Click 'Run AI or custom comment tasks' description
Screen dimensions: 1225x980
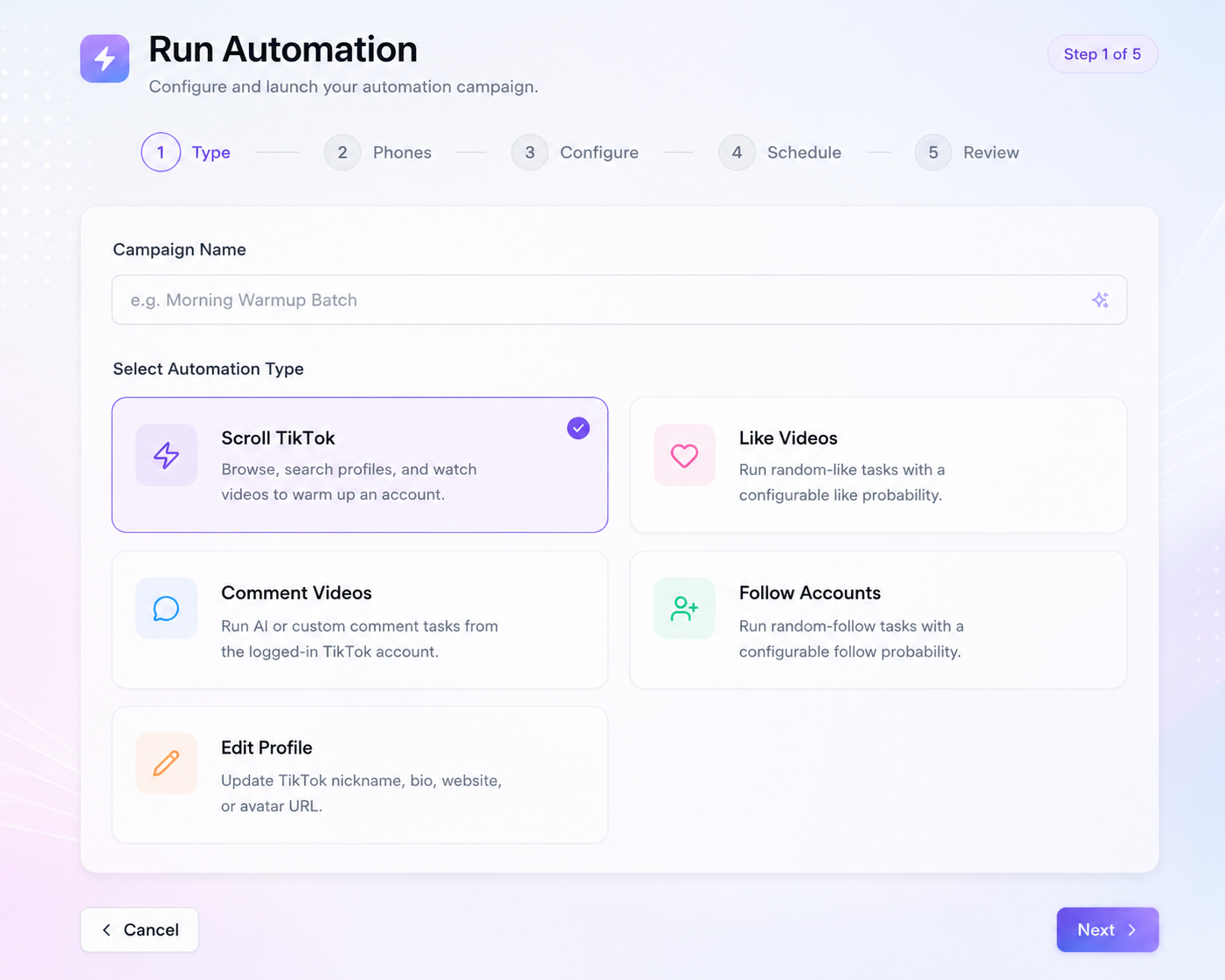click(x=359, y=625)
